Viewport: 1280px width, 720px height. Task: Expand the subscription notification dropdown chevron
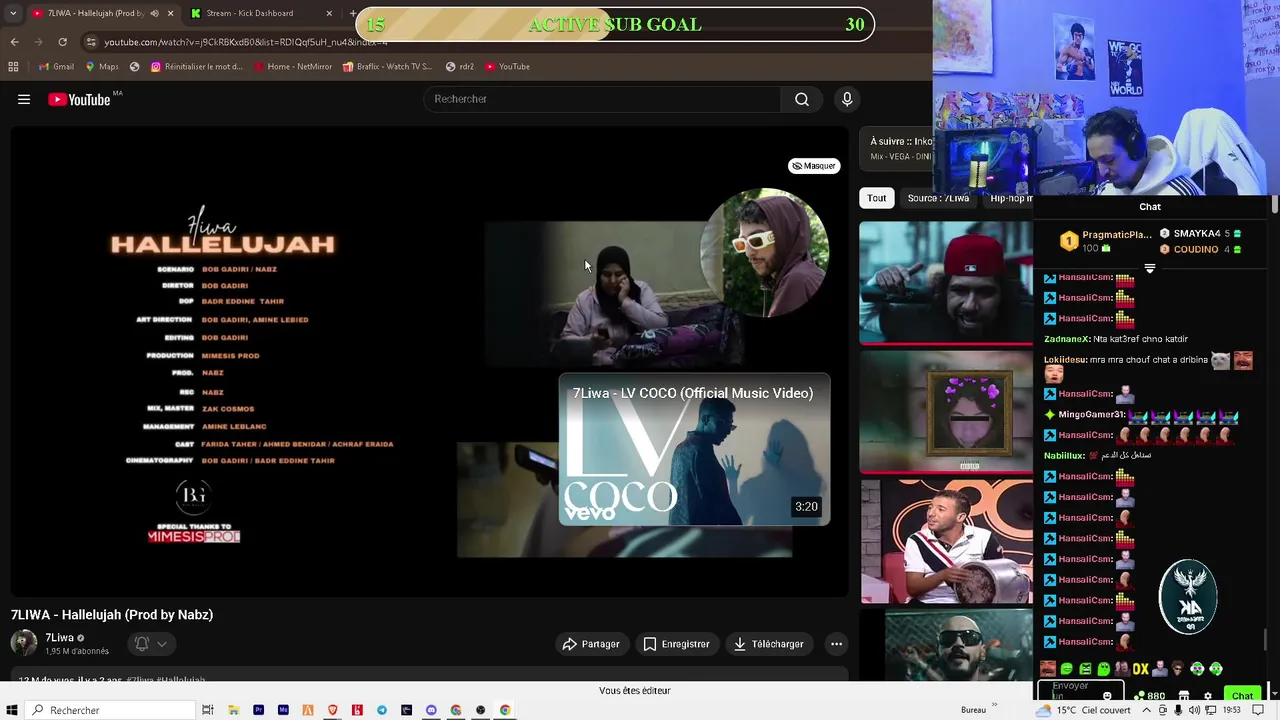[162, 644]
